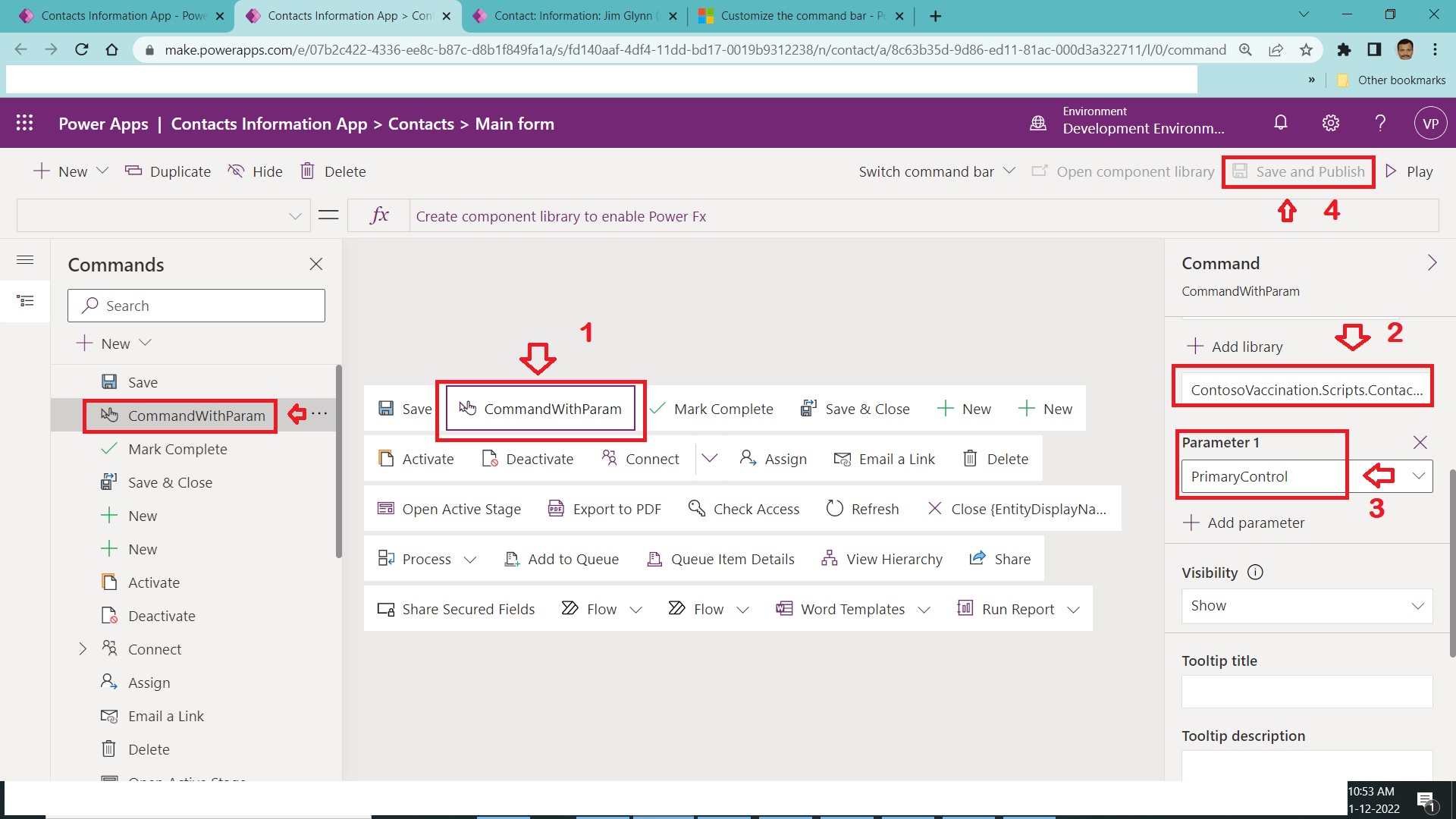The height and width of the screenshot is (819, 1456).
Task: Click hamburger menu icon in left rail
Action: click(x=25, y=260)
